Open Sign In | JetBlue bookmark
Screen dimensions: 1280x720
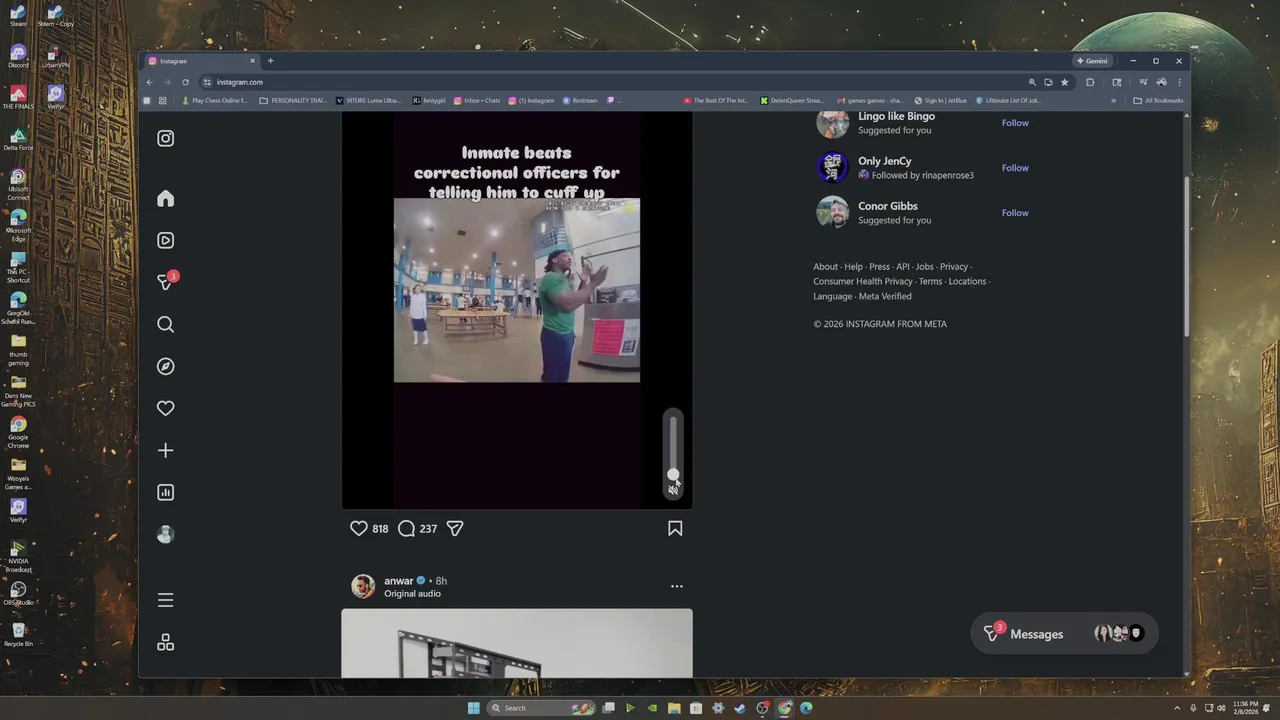pyautogui.click(x=941, y=100)
